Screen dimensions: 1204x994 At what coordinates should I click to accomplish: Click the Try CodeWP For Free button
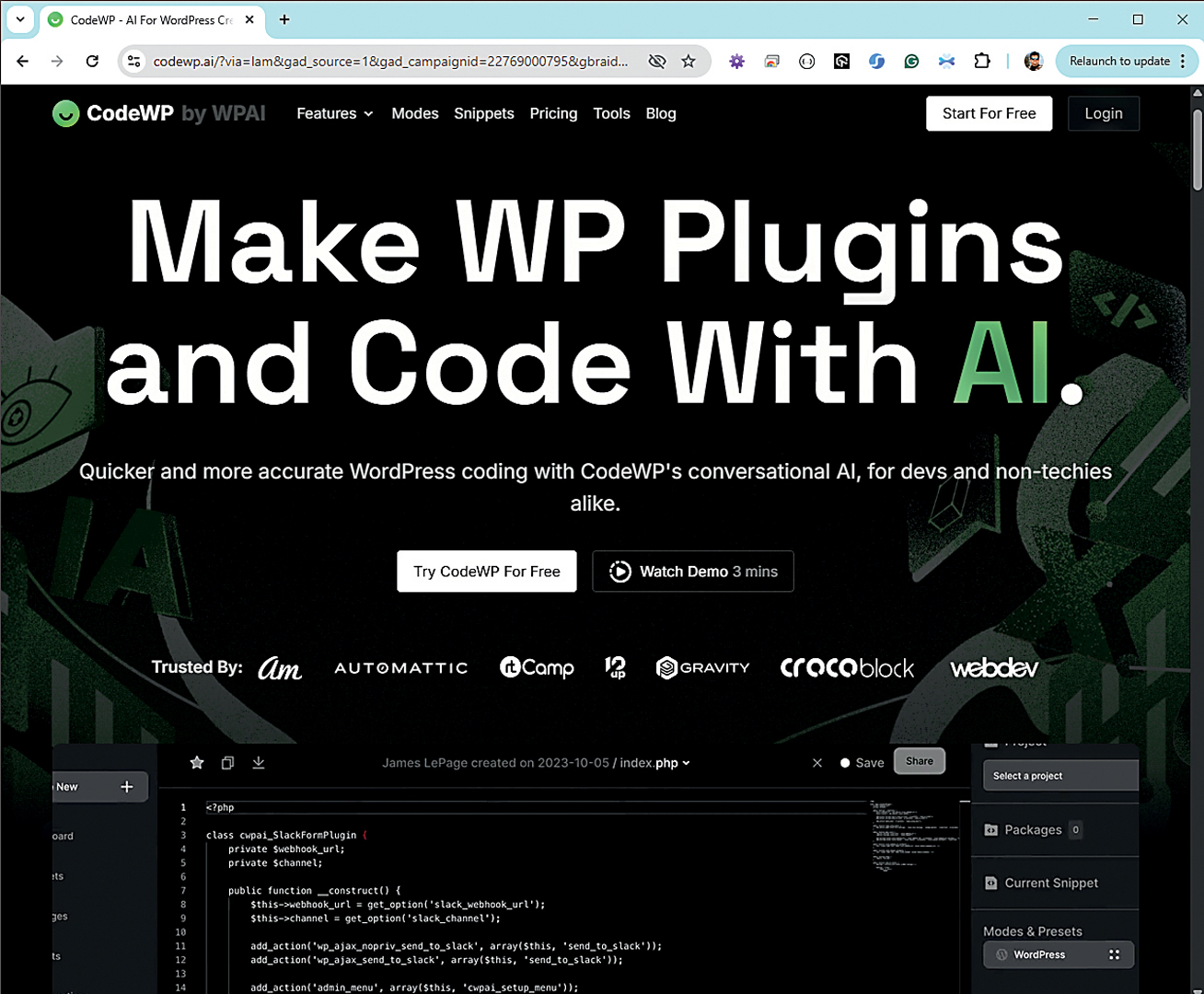pyautogui.click(x=487, y=572)
